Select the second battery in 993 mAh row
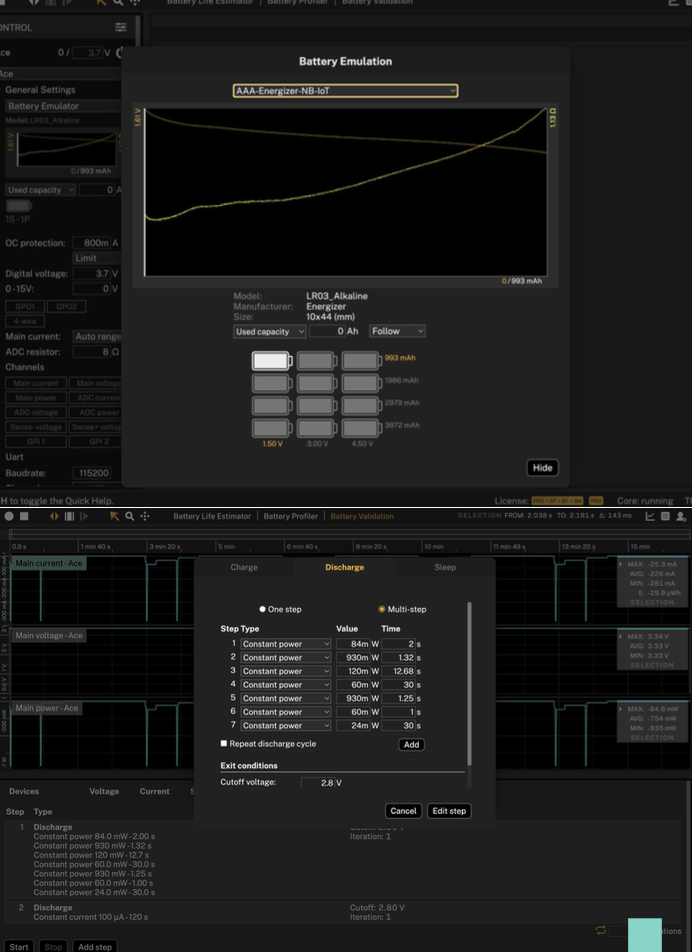Image resolution: width=692 pixels, height=952 pixels. (317, 361)
